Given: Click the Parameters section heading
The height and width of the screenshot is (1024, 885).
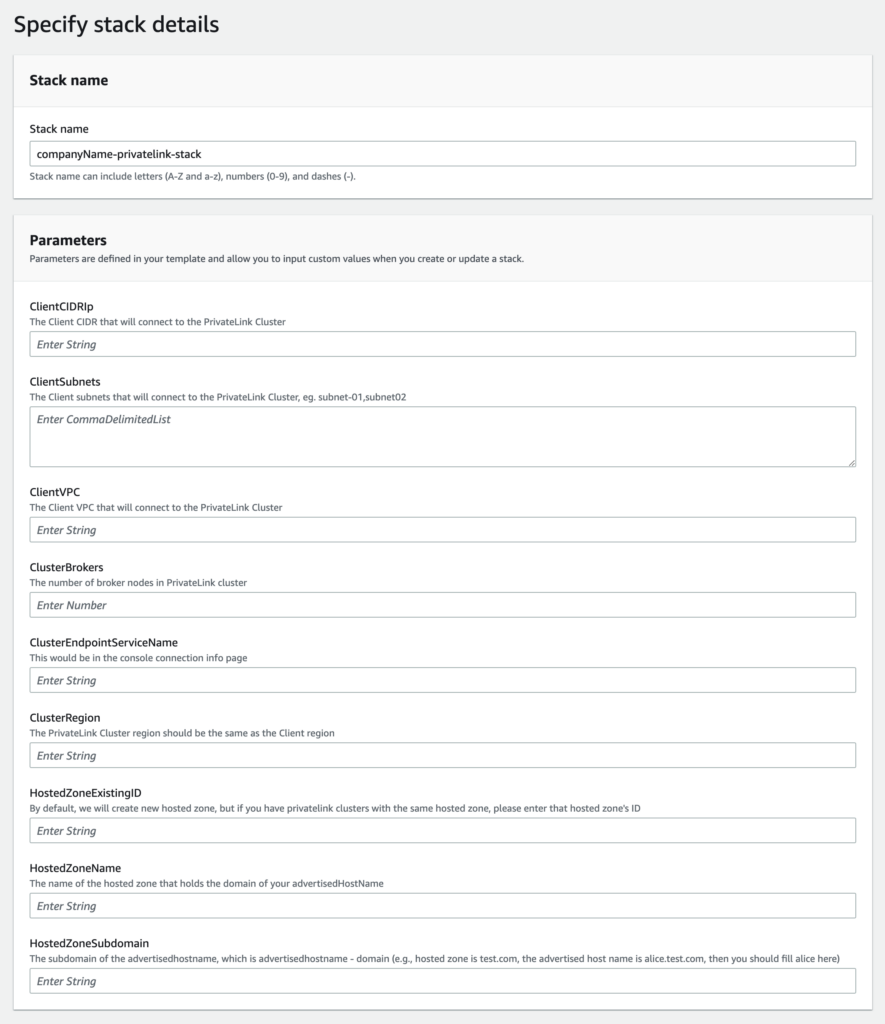Looking at the screenshot, I should click(x=68, y=240).
